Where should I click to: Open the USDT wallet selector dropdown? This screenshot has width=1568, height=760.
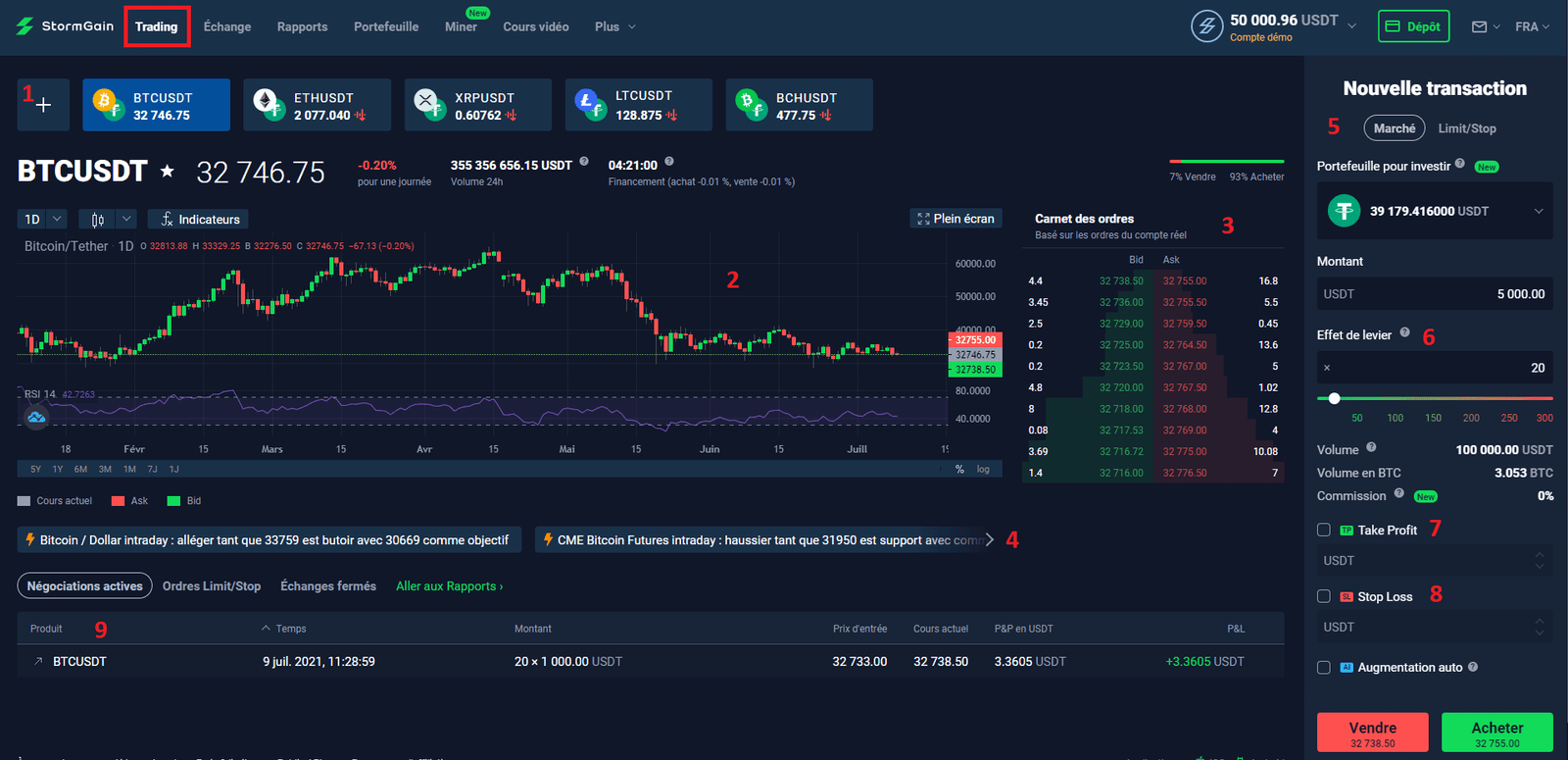click(x=1435, y=211)
